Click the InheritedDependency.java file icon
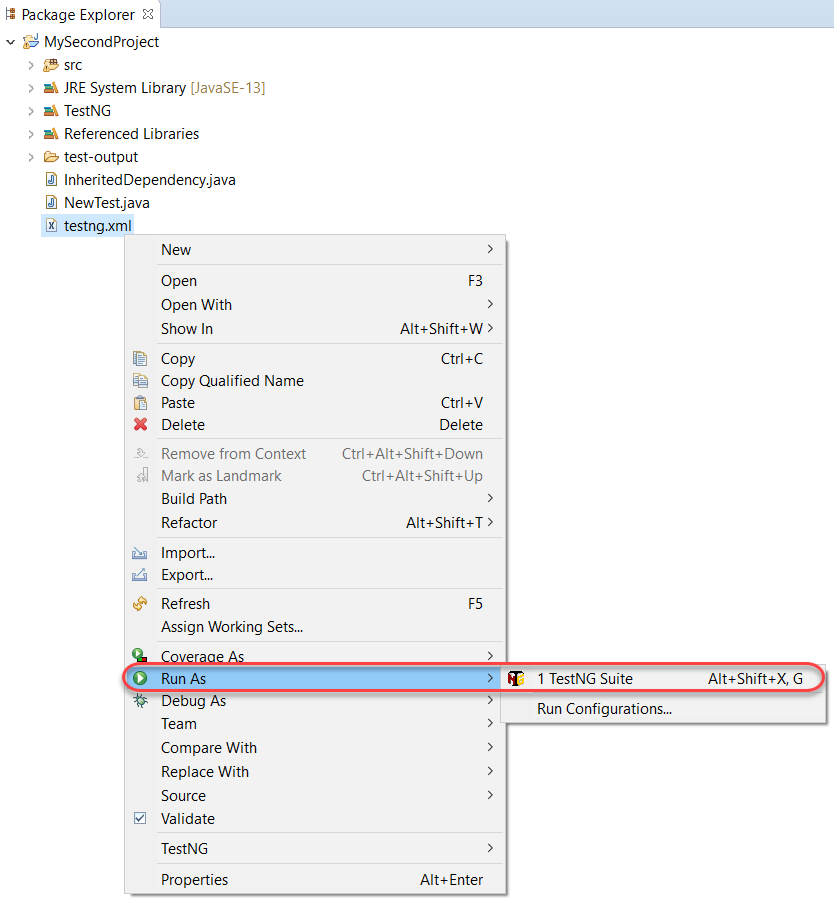Screen dimensions: 834x898 pyautogui.click(x=51, y=180)
